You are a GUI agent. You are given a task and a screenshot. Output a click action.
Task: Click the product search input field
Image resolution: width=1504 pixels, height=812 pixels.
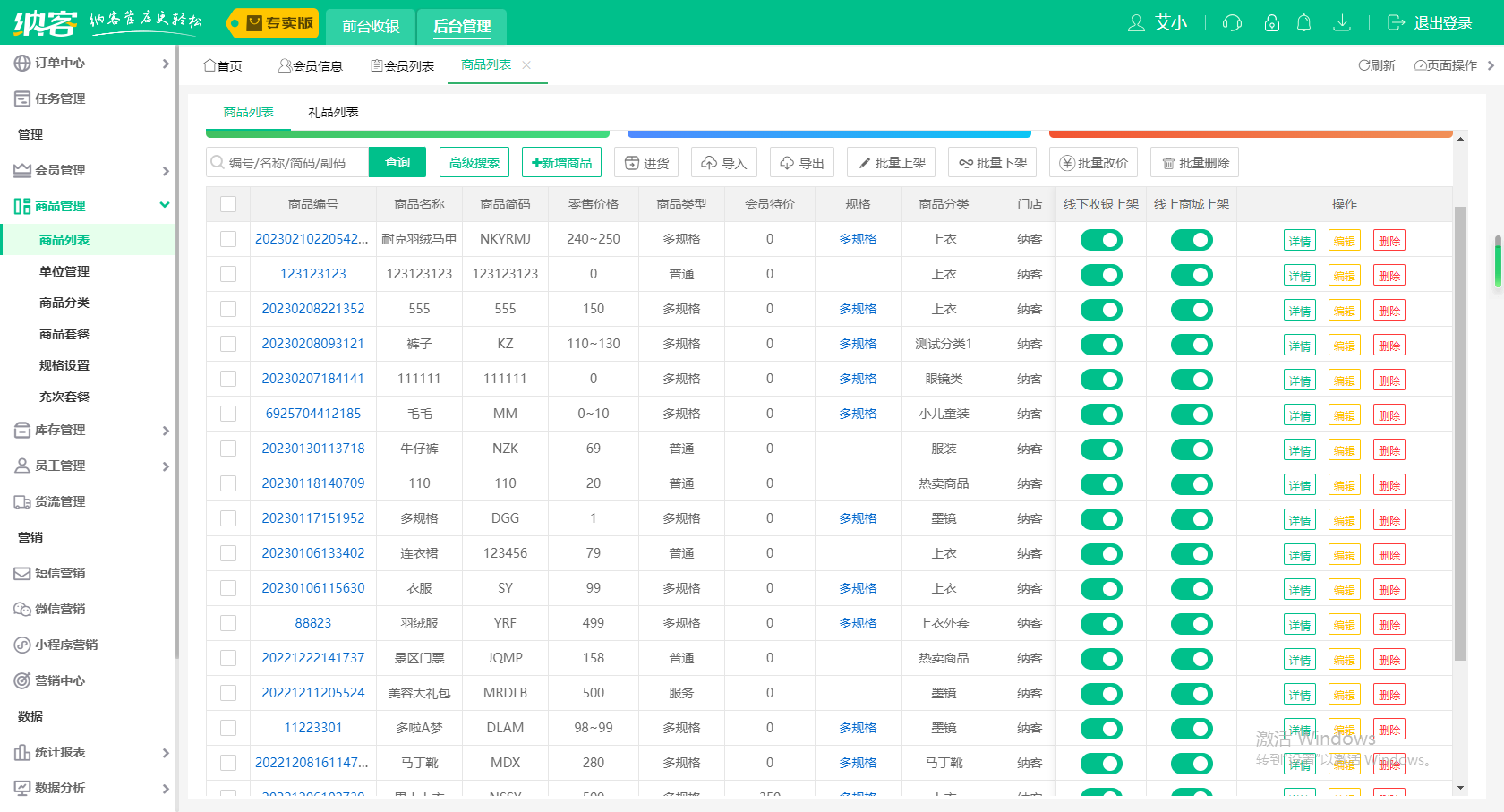(287, 162)
